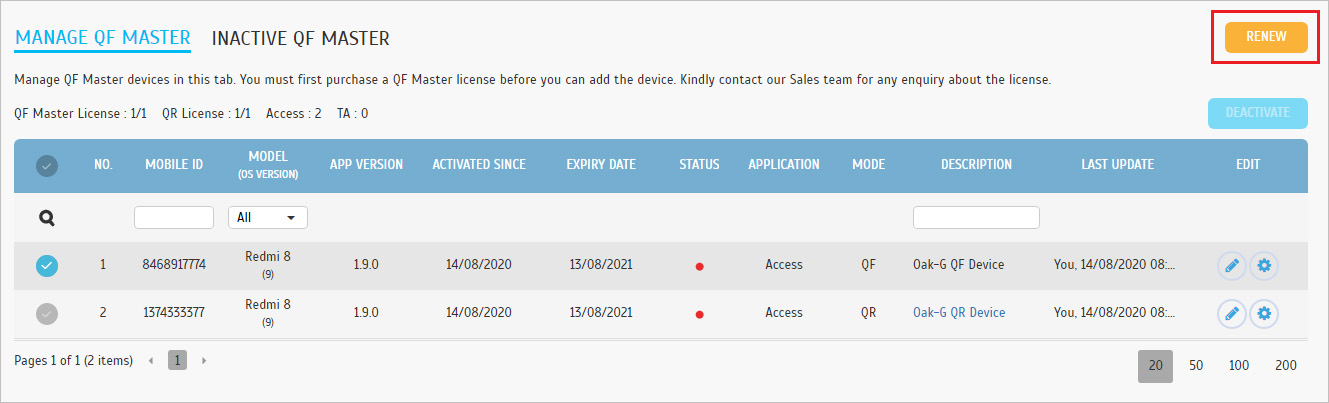
Task: Switch to Inactive QF Master tab
Action: click(301, 39)
